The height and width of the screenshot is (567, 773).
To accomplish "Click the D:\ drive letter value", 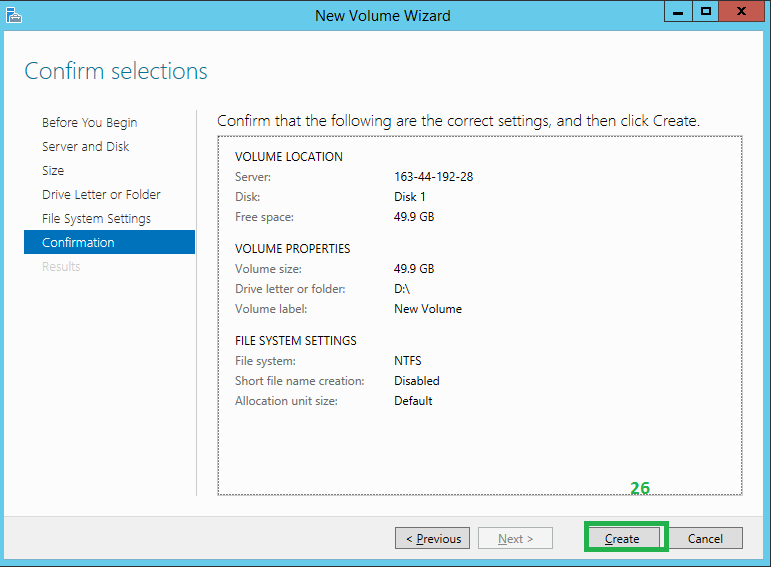I will pos(402,289).
